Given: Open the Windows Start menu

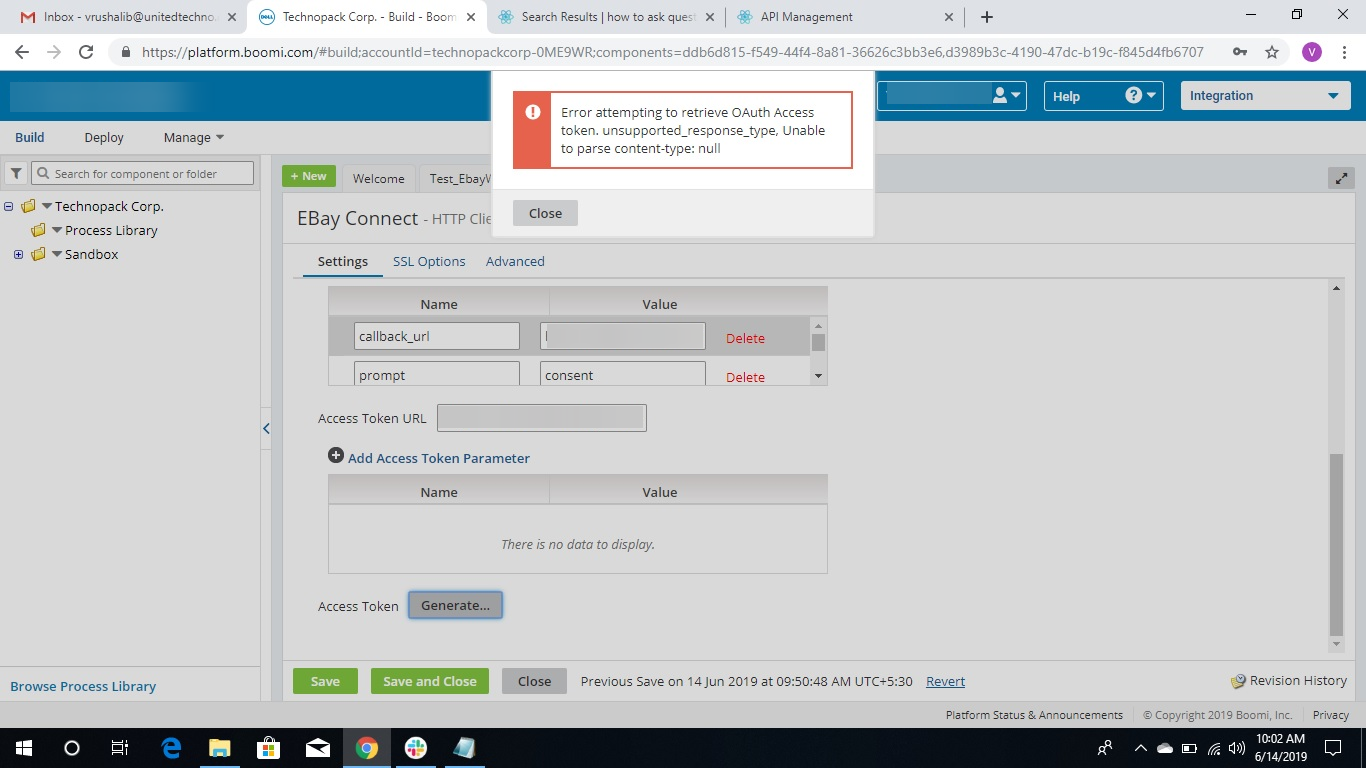Looking at the screenshot, I should click(23, 748).
